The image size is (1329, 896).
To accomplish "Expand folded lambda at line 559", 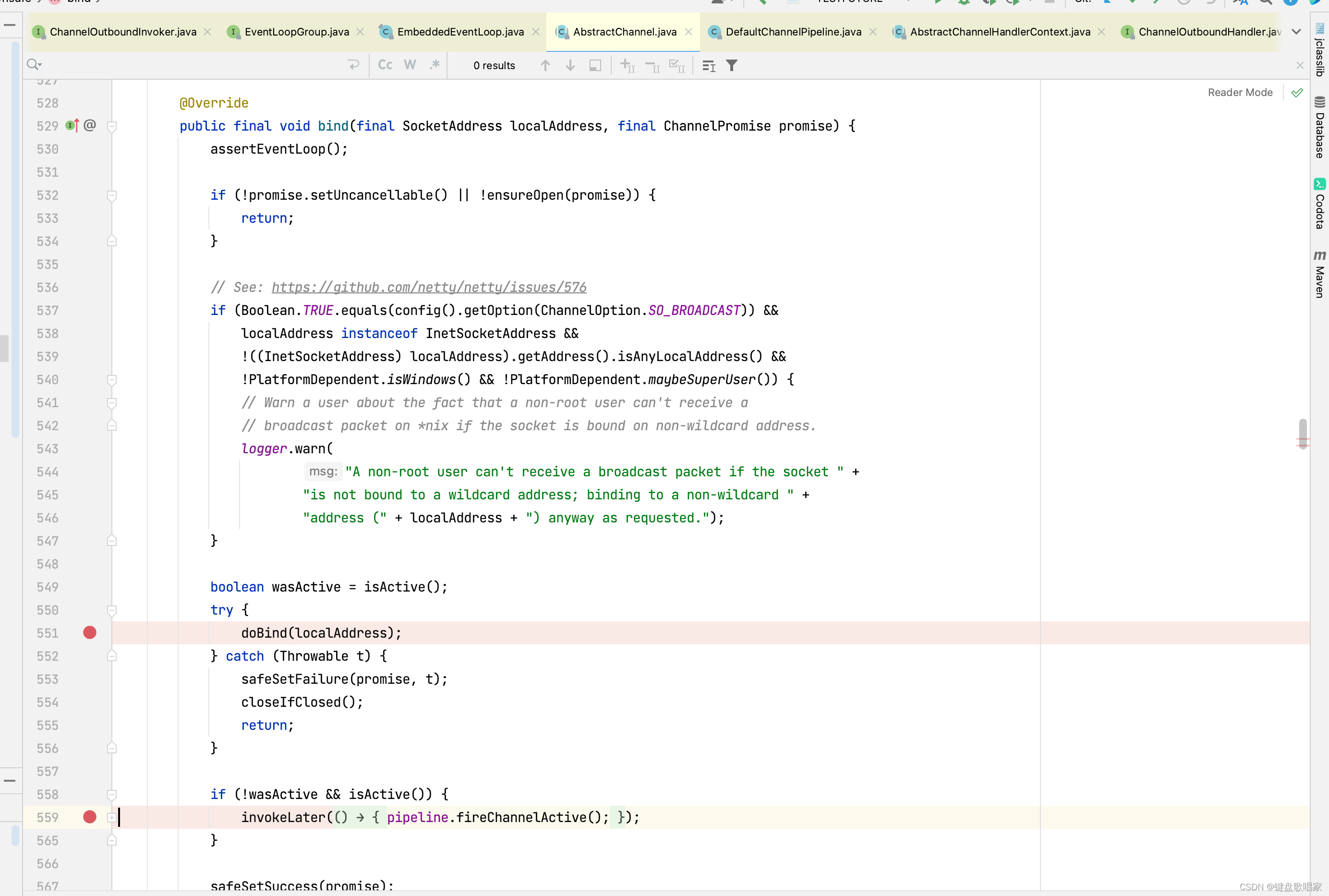I will coord(112,818).
